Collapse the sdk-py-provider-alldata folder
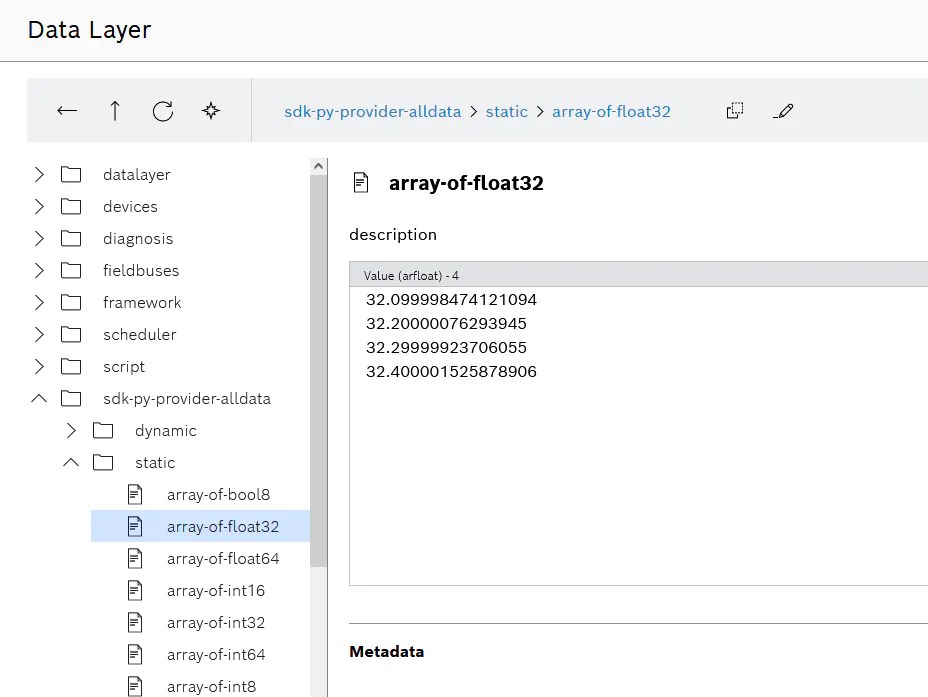The height and width of the screenshot is (697, 928). 39,398
